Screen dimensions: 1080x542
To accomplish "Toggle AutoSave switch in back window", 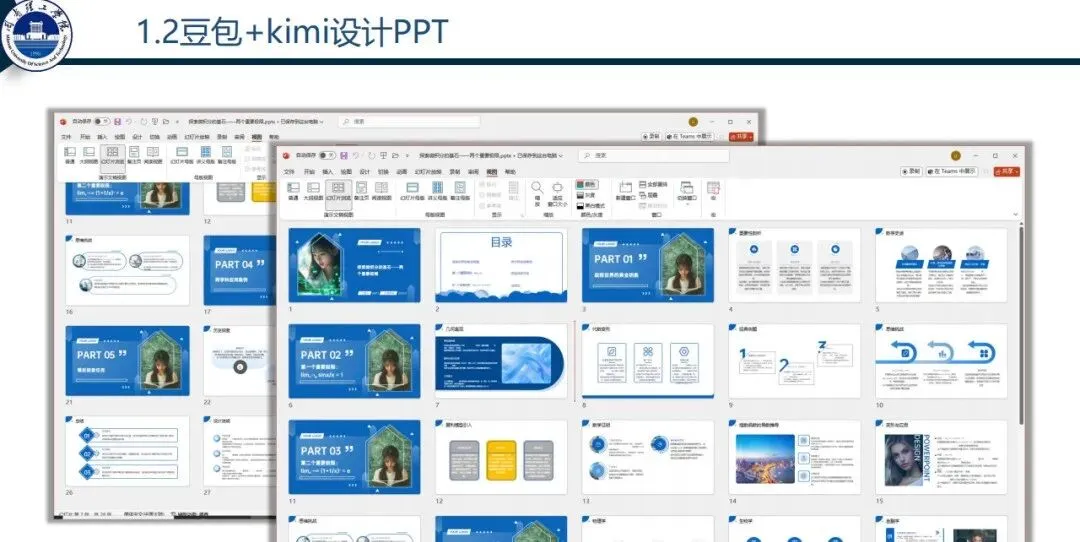I will point(102,121).
